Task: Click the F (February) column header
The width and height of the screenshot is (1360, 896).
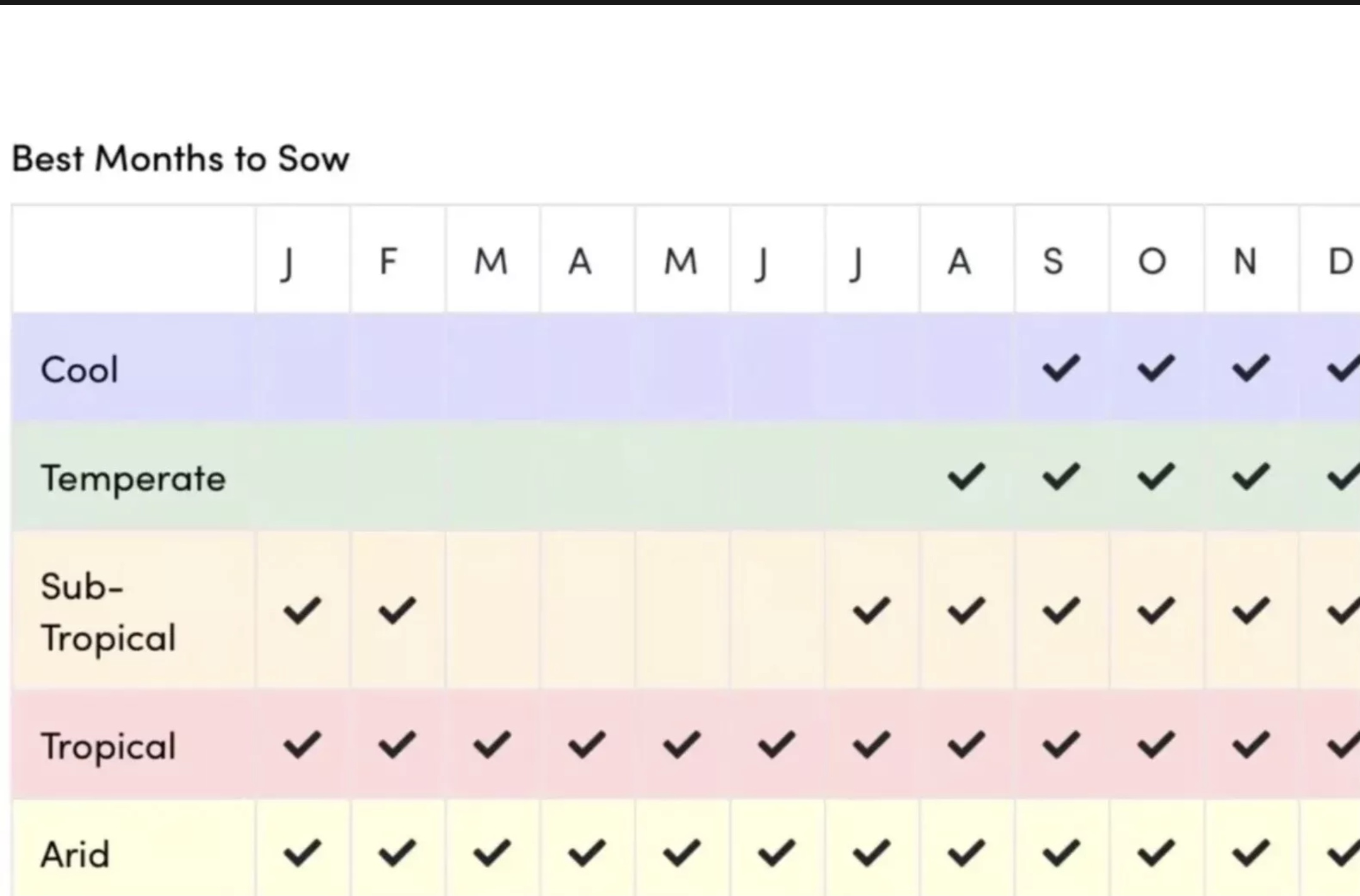Action: 389,261
